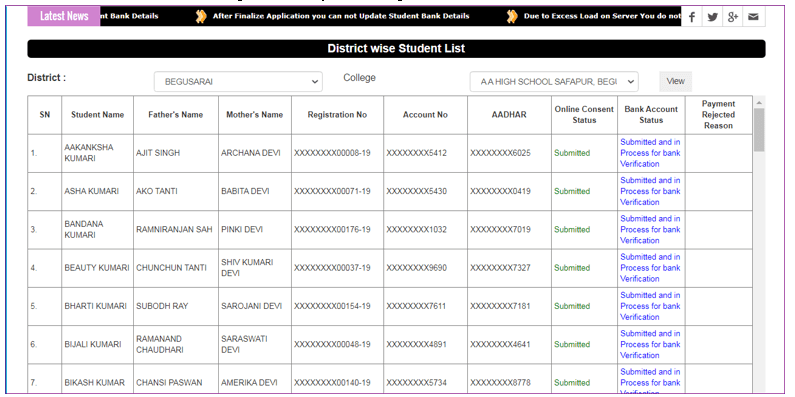Open the Facebook share icon
Screen dimensions: 795x397
(x=692, y=17)
